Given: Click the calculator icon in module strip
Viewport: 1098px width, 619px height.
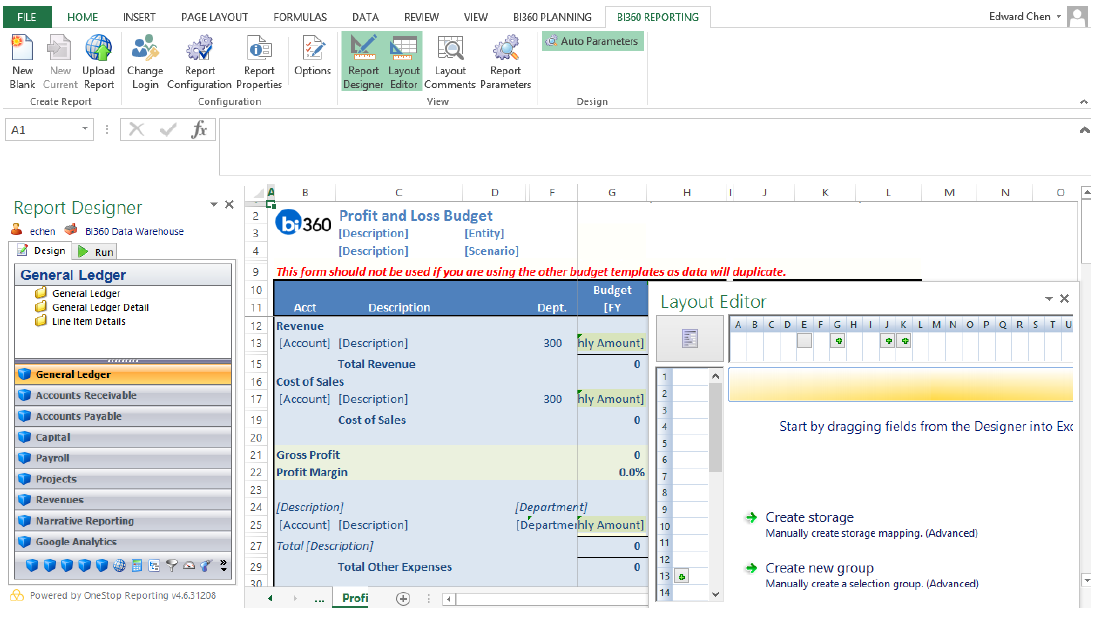Looking at the screenshot, I should (x=137, y=565).
